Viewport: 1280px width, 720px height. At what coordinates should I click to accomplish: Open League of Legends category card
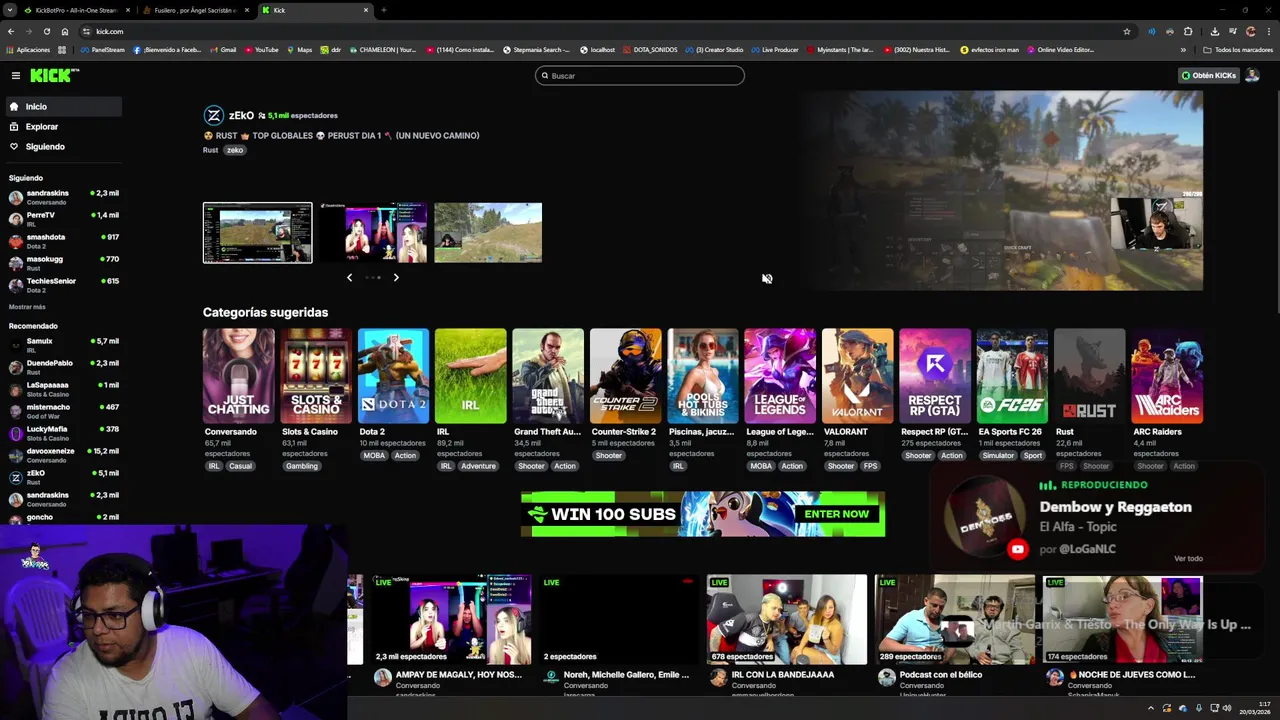[x=780, y=376]
